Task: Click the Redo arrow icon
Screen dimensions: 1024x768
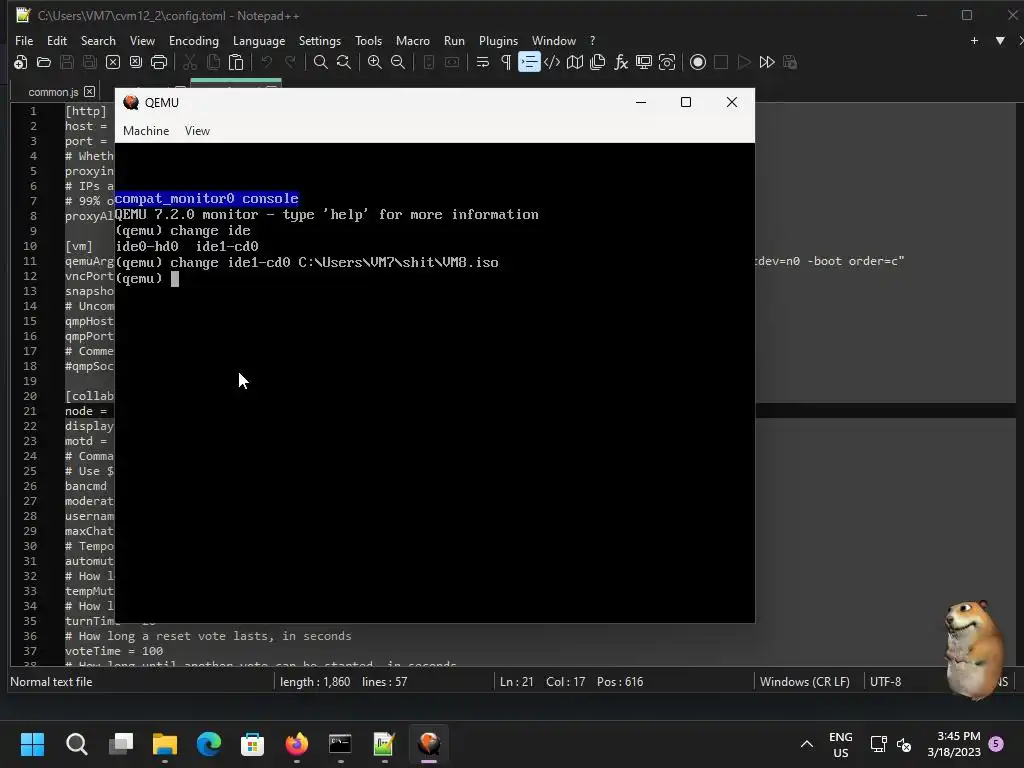Action: pyautogui.click(x=290, y=62)
